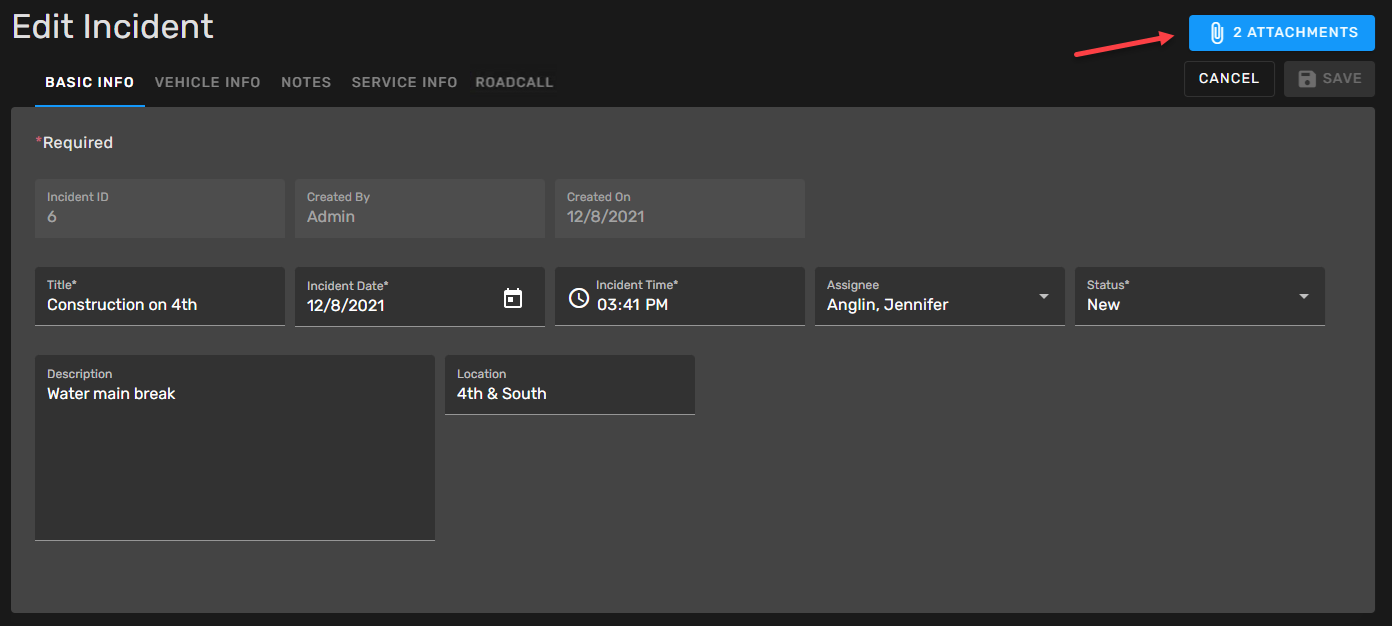Expand the Assignee dropdown arrow
This screenshot has height=626, width=1392.
pyautogui.click(x=1044, y=297)
